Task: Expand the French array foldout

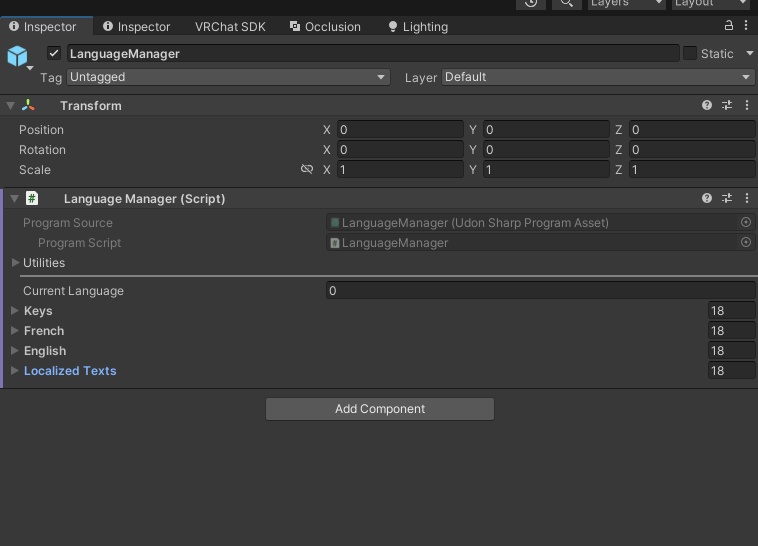Action: tap(15, 330)
